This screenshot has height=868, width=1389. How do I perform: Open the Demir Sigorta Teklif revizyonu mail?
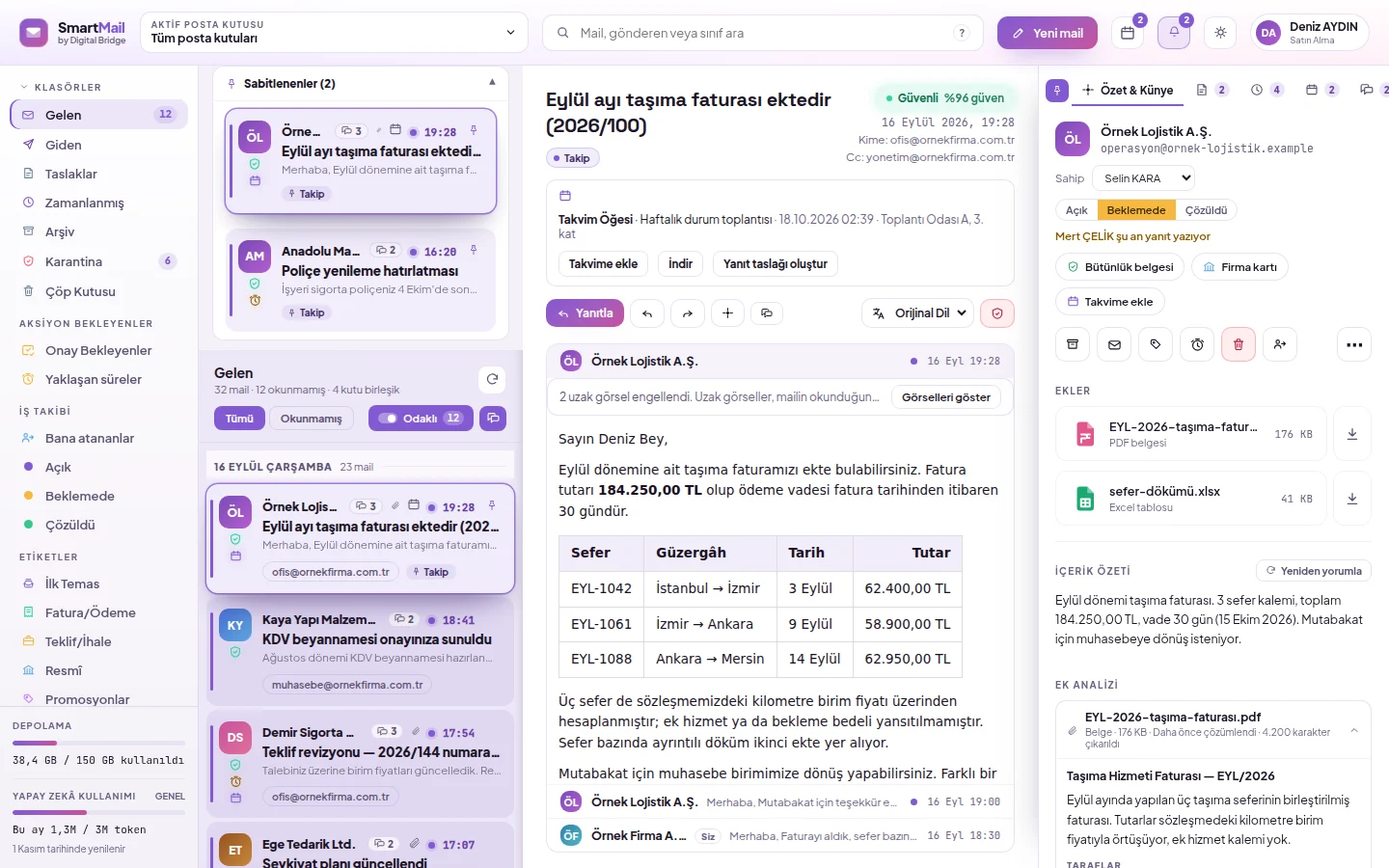(361, 763)
